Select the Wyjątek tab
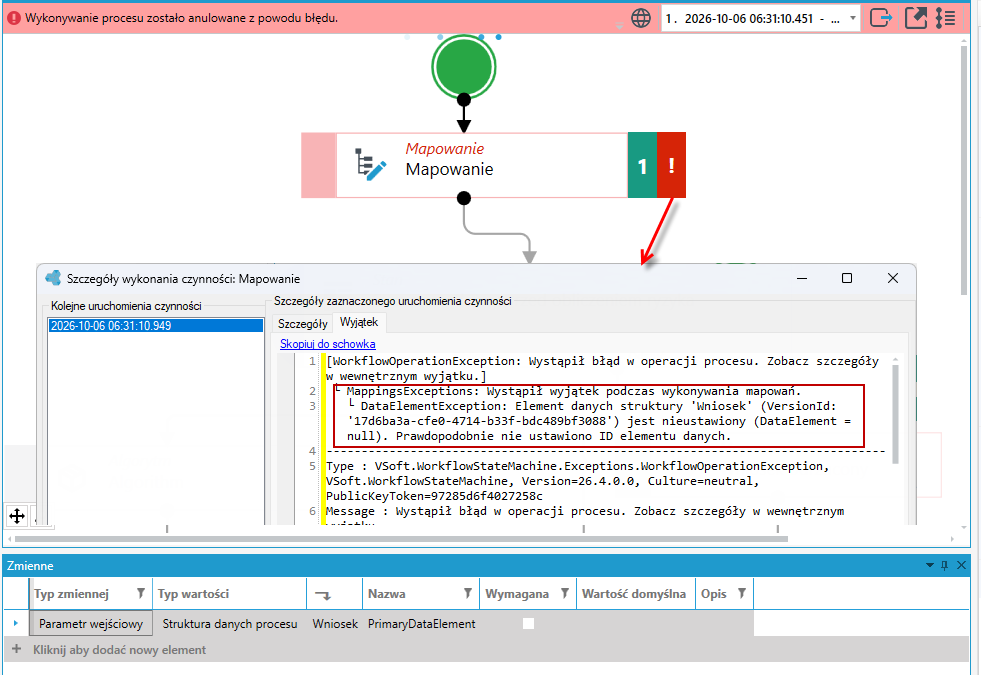The width and height of the screenshot is (981, 675). coord(359,322)
